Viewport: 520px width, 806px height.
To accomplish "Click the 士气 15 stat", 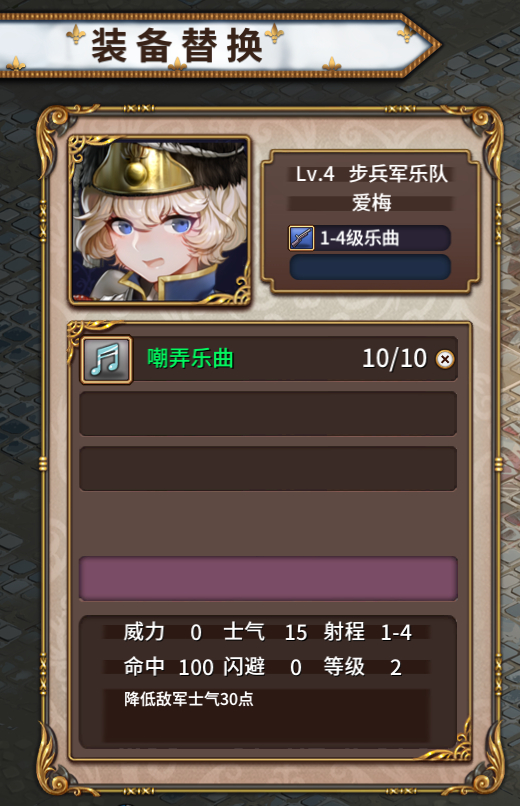I will (265, 632).
